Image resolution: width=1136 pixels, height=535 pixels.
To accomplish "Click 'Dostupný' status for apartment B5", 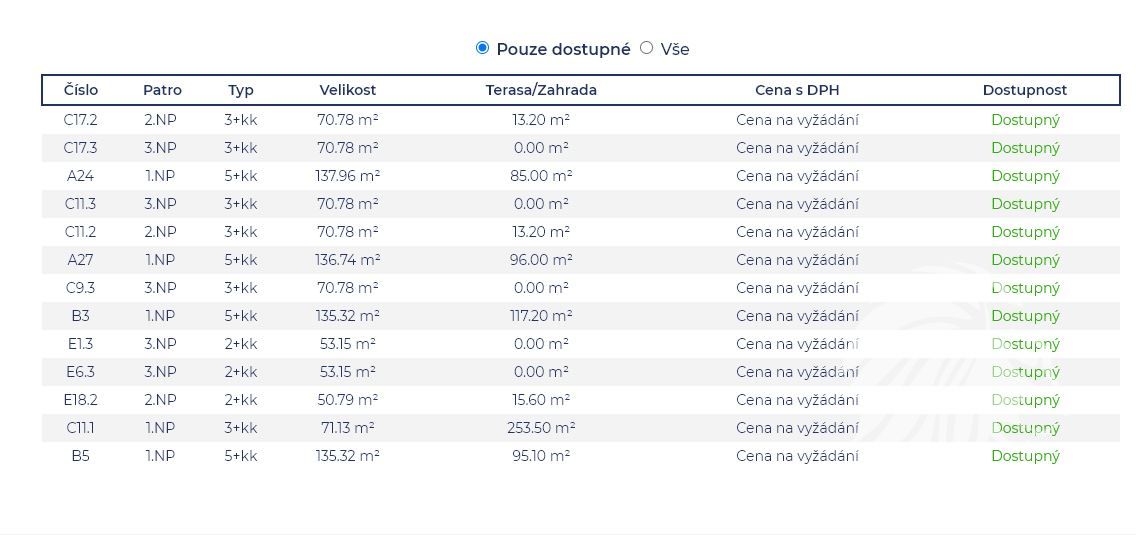I will tap(1025, 456).
